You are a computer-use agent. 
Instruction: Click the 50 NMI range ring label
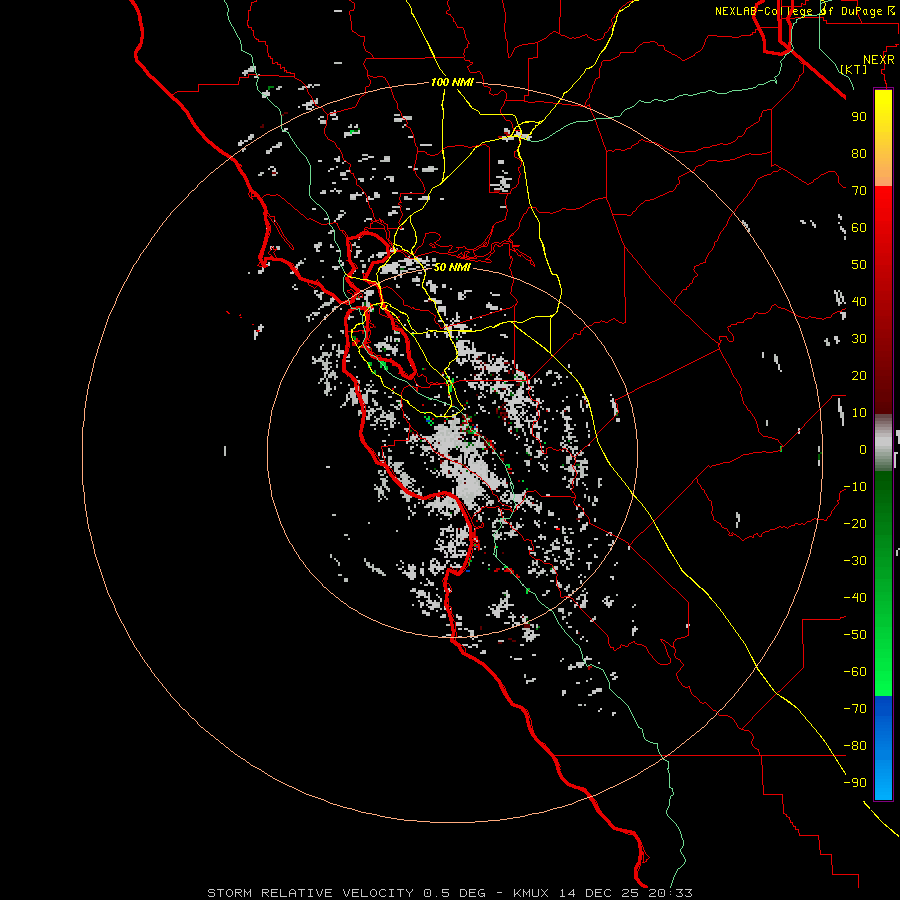tap(452, 267)
